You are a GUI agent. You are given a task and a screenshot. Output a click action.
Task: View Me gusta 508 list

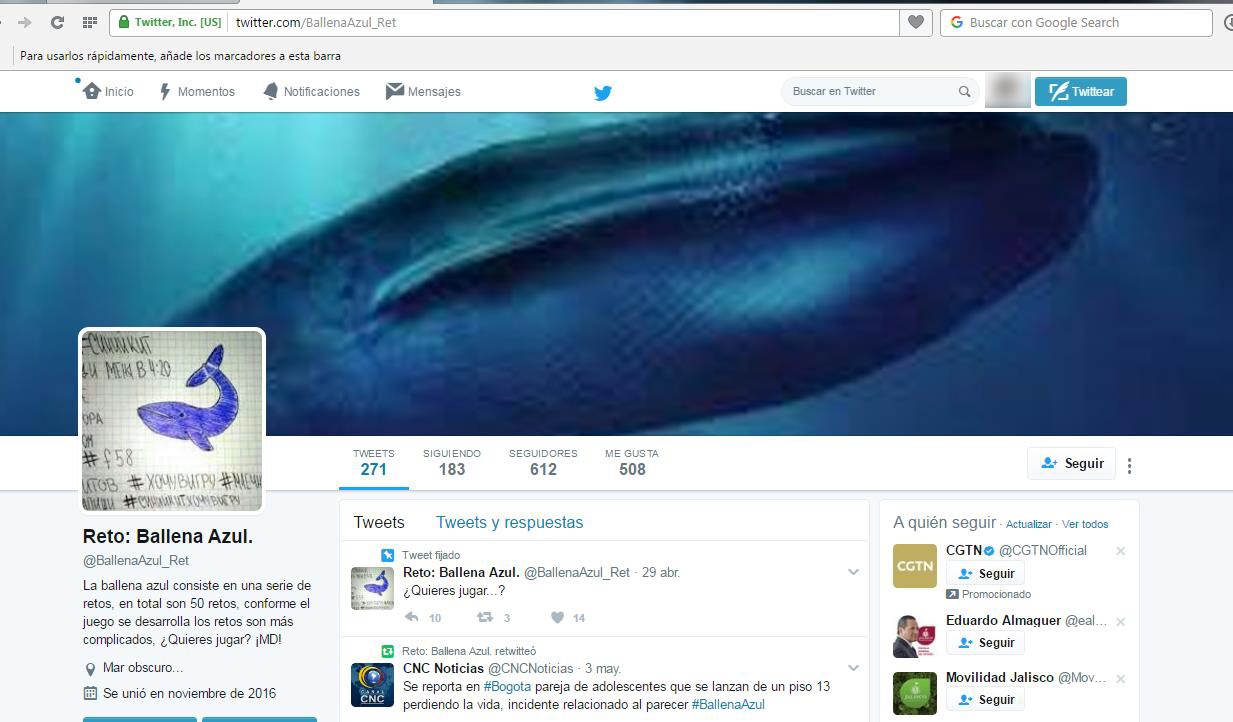(632, 463)
